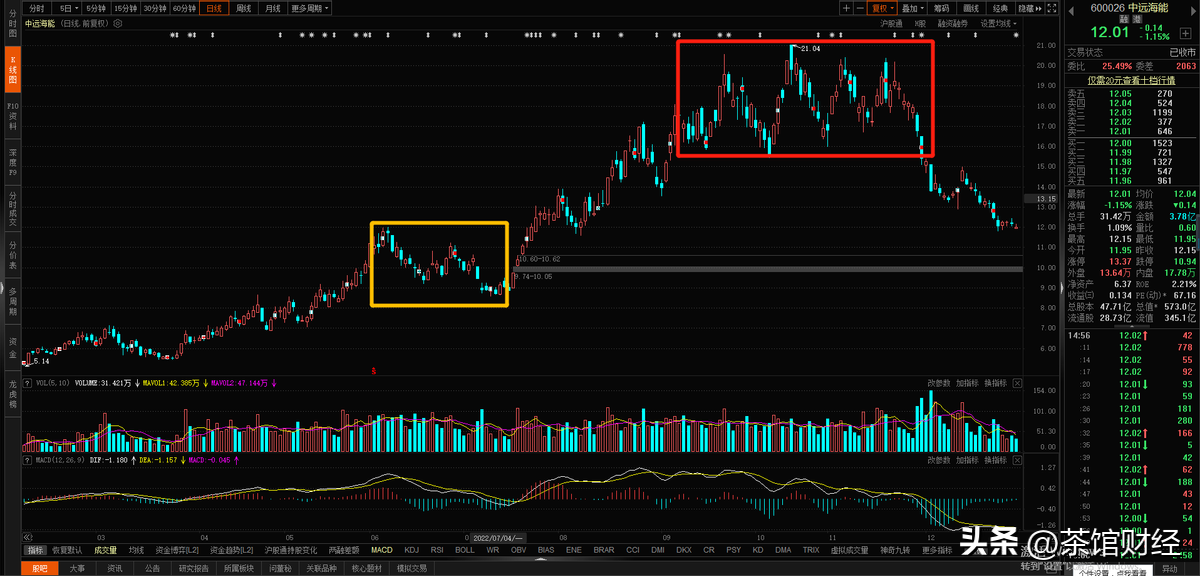Close the MACD indicator panel with X icon
Viewport: 1200px width, 576px height.
pos(1017,460)
